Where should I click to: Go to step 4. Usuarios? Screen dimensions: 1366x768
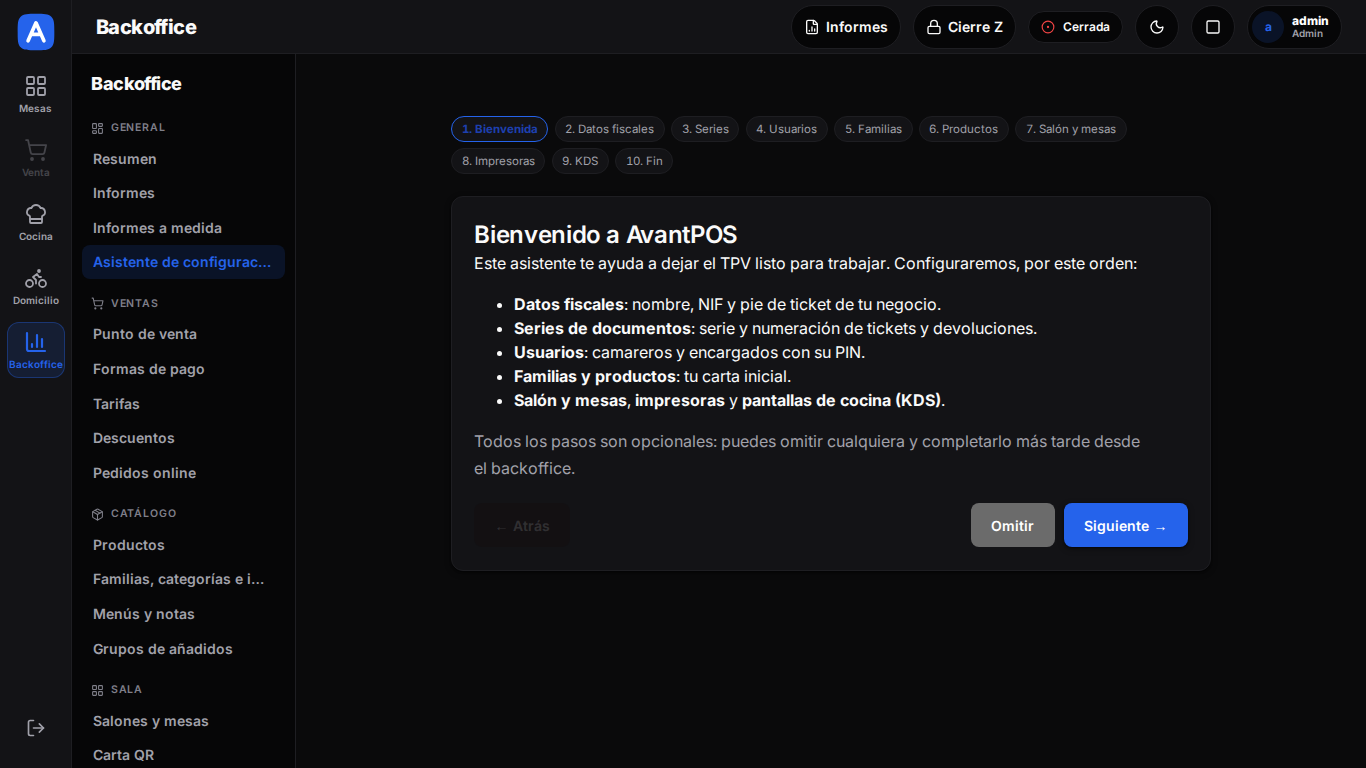tap(786, 129)
